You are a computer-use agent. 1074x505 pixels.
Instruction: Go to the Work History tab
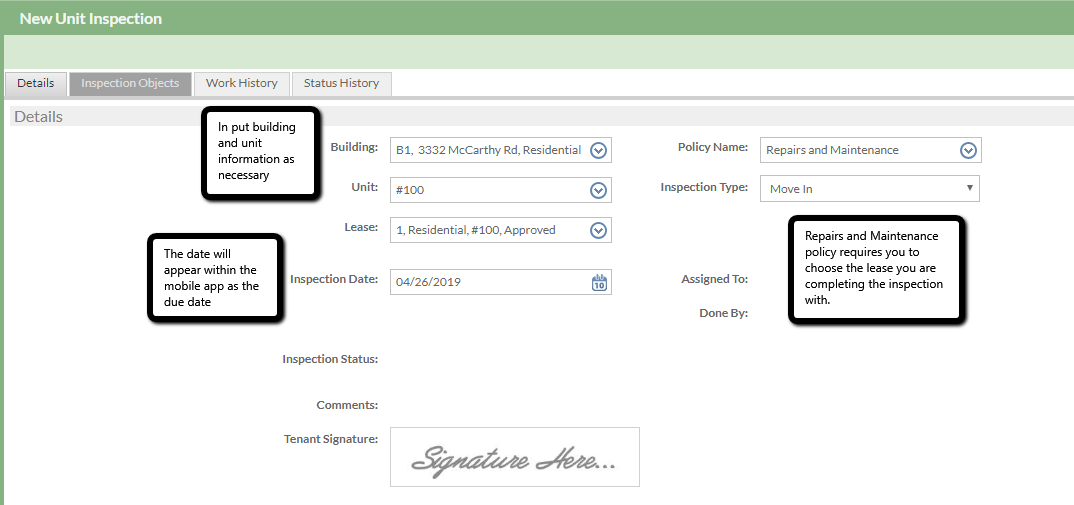[242, 84]
